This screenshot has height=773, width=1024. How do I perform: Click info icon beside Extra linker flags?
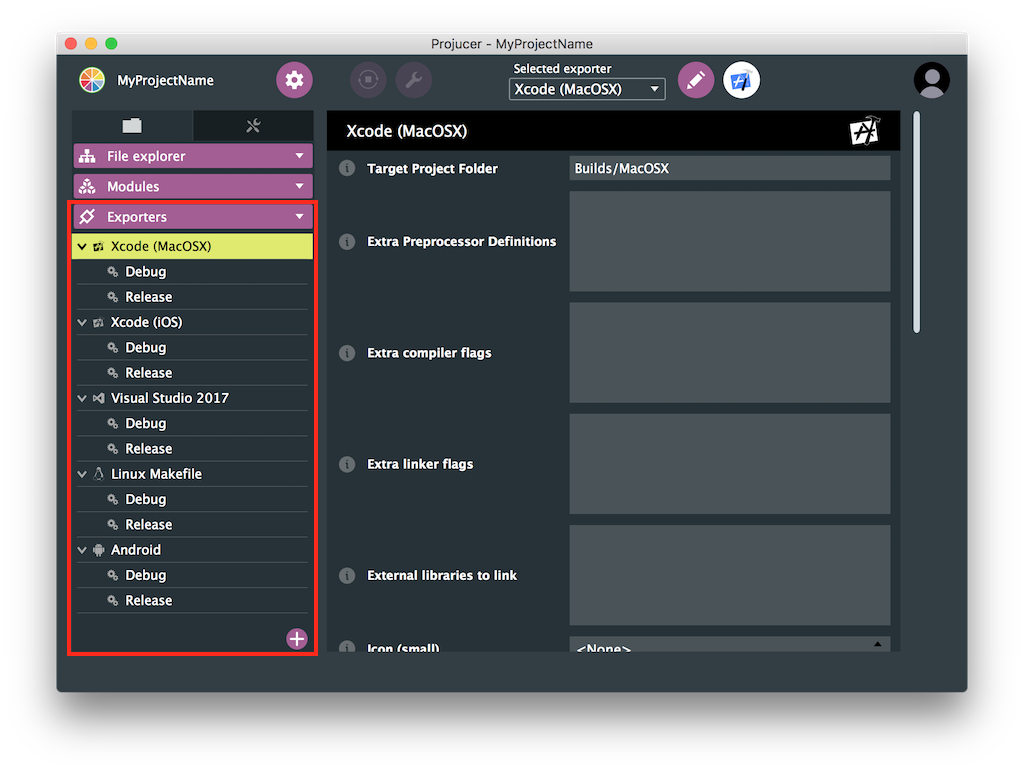click(347, 464)
